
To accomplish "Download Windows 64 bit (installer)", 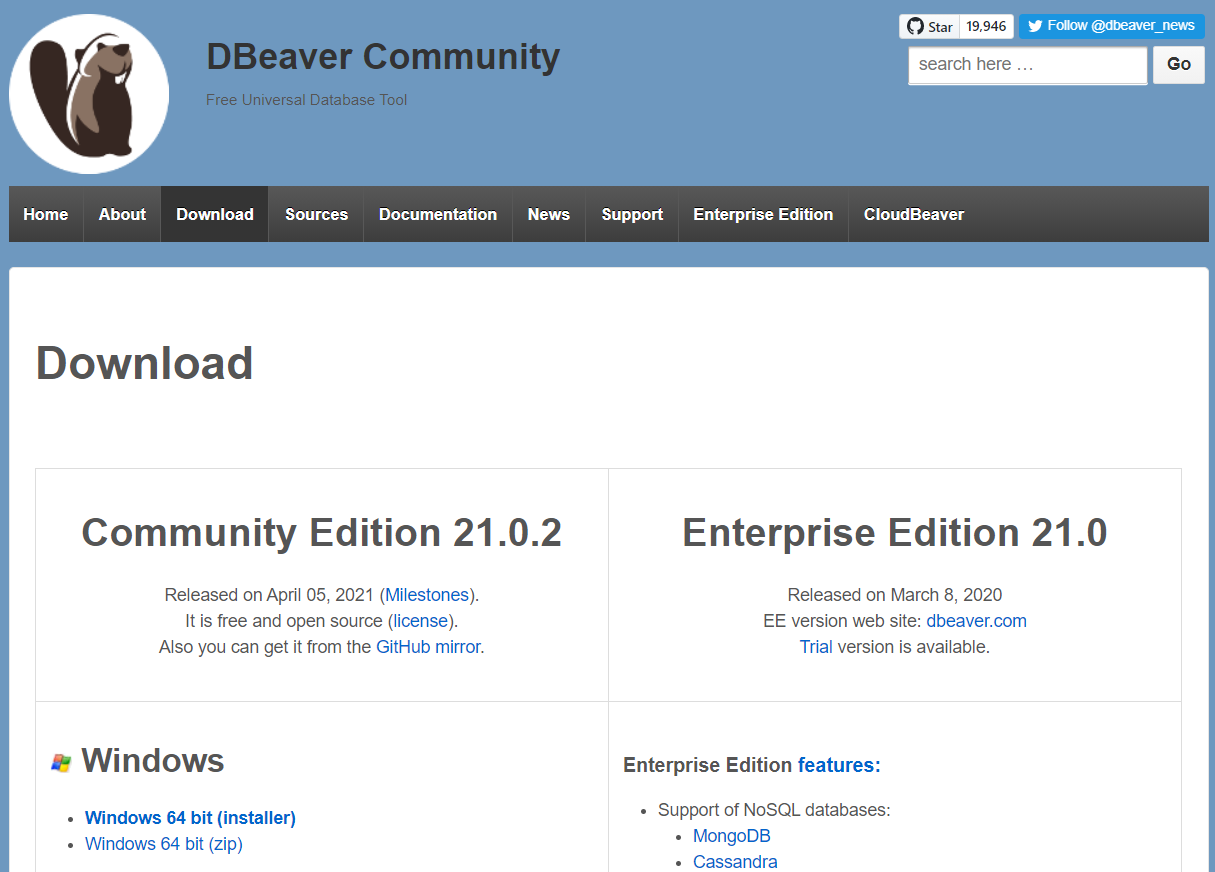I will pyautogui.click(x=190, y=818).
